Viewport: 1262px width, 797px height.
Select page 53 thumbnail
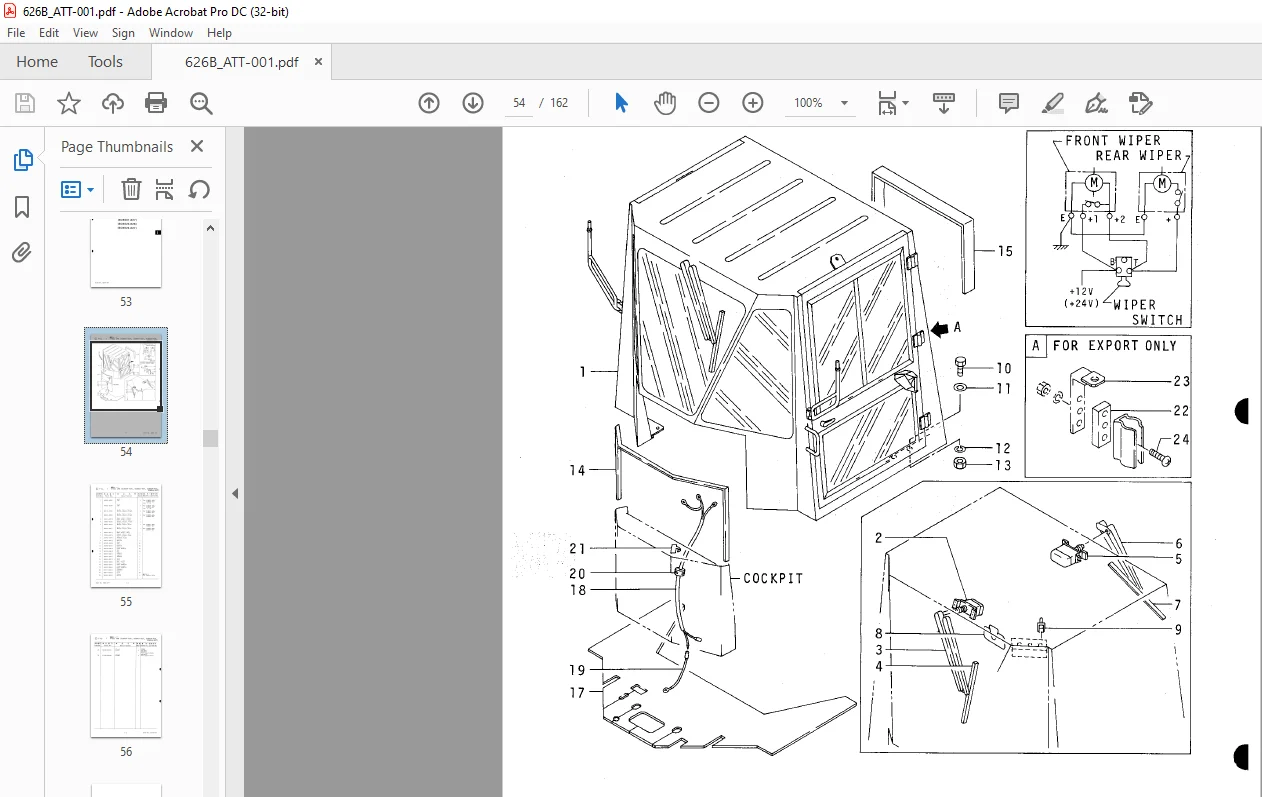point(126,253)
